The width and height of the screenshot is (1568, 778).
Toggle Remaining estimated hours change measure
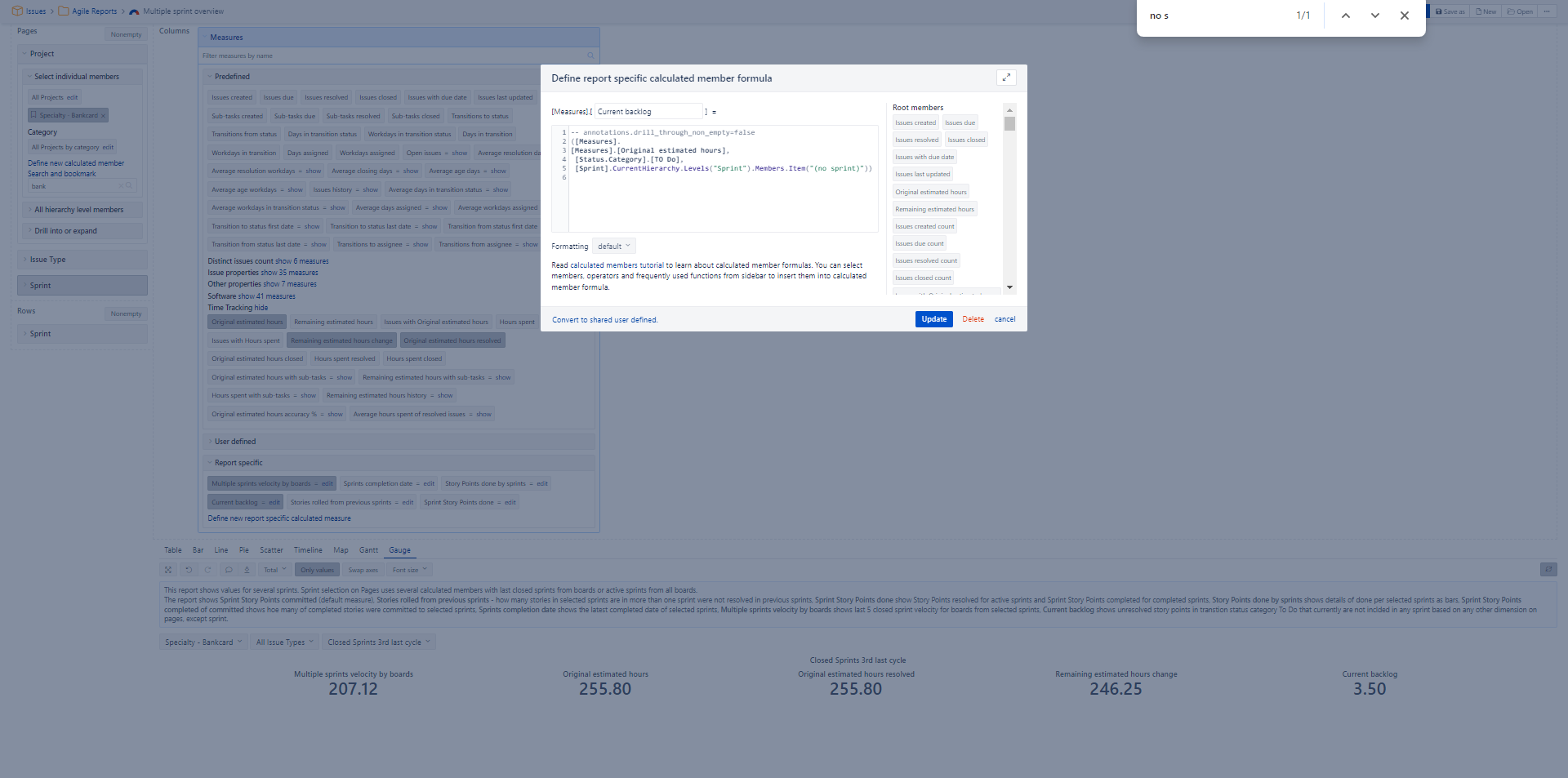341,340
